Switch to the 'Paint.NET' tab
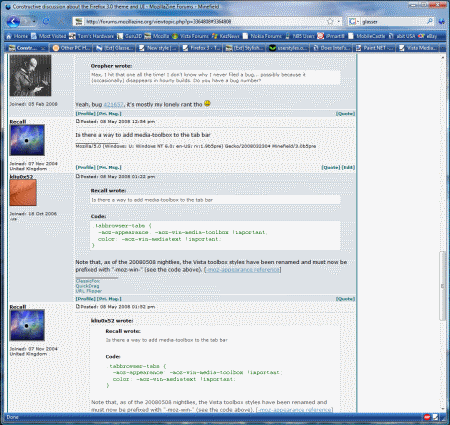This screenshot has height=425, width=450. tap(374, 48)
